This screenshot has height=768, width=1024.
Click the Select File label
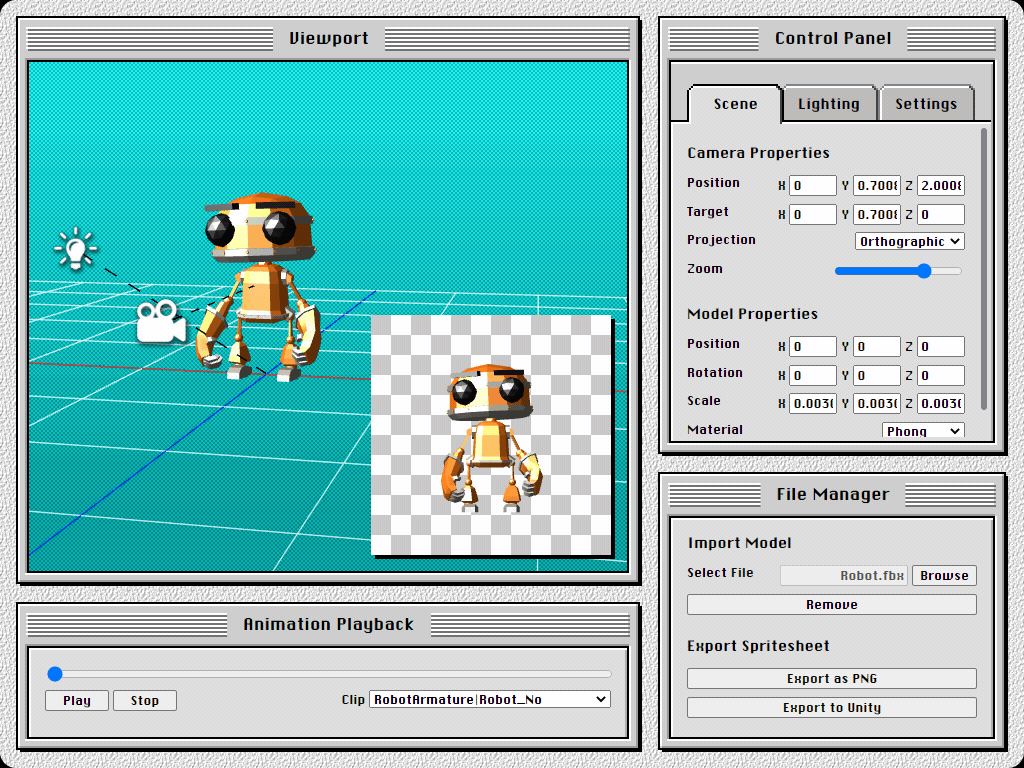[x=720, y=573]
